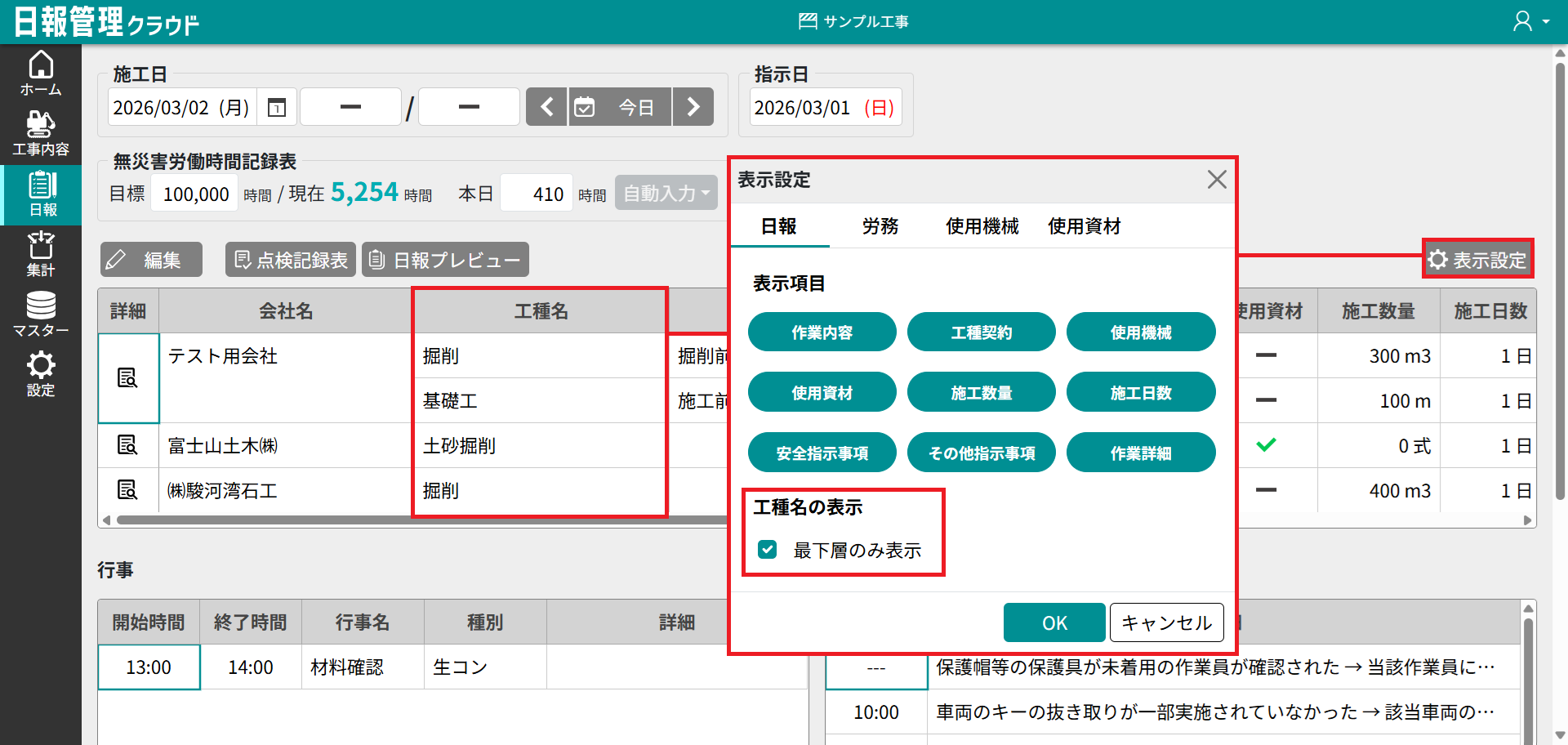Screen dimensions: 1568x745
Task: Expand the 自動入力 dropdown
Action: tap(666, 194)
